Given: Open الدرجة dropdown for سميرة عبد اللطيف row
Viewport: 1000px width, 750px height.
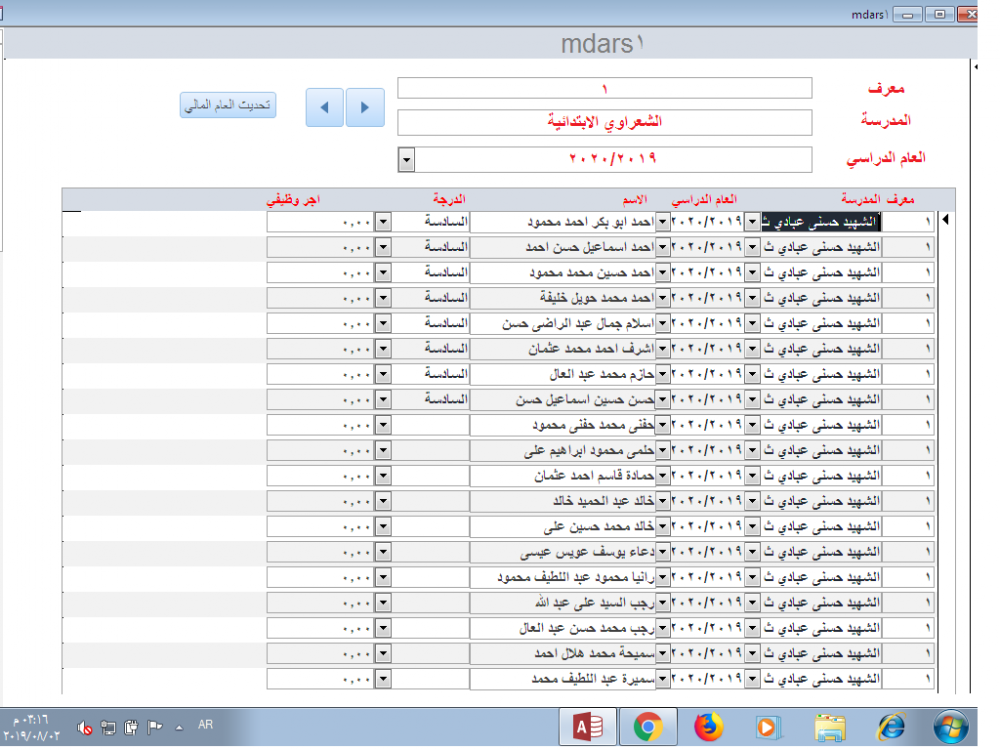Looking at the screenshot, I should (x=382, y=679).
